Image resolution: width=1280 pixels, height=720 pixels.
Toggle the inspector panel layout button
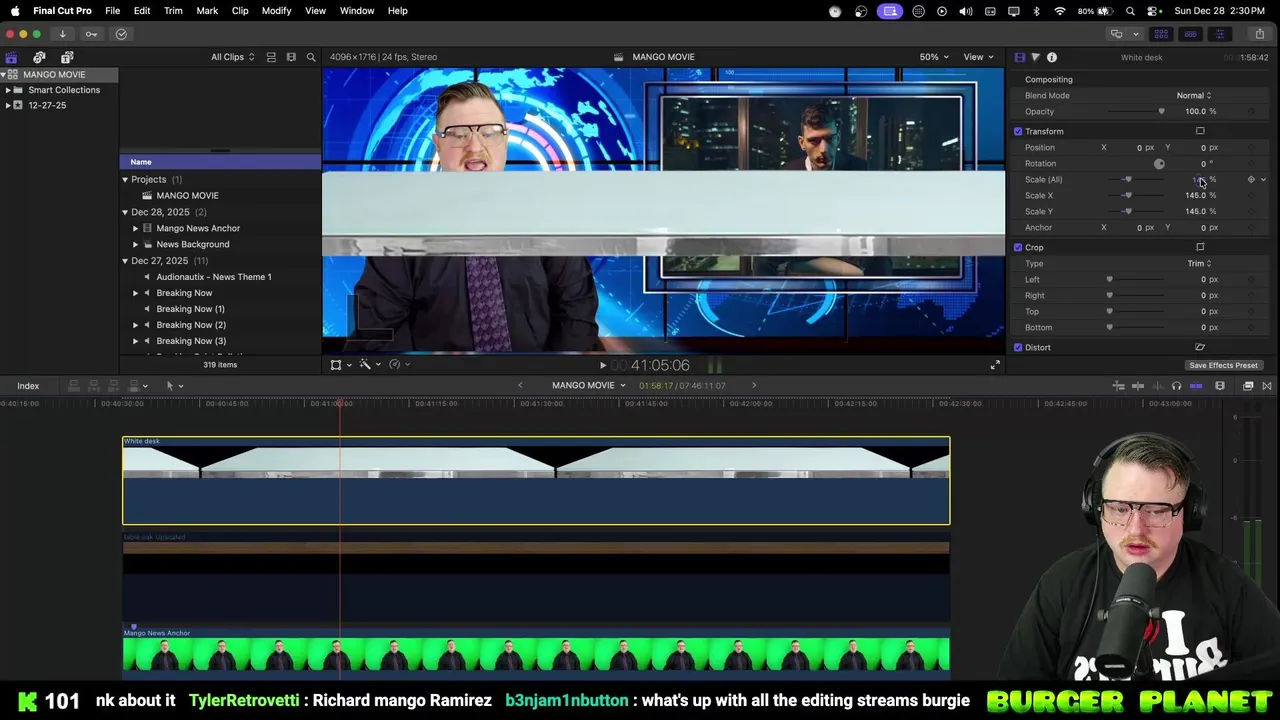1219,34
